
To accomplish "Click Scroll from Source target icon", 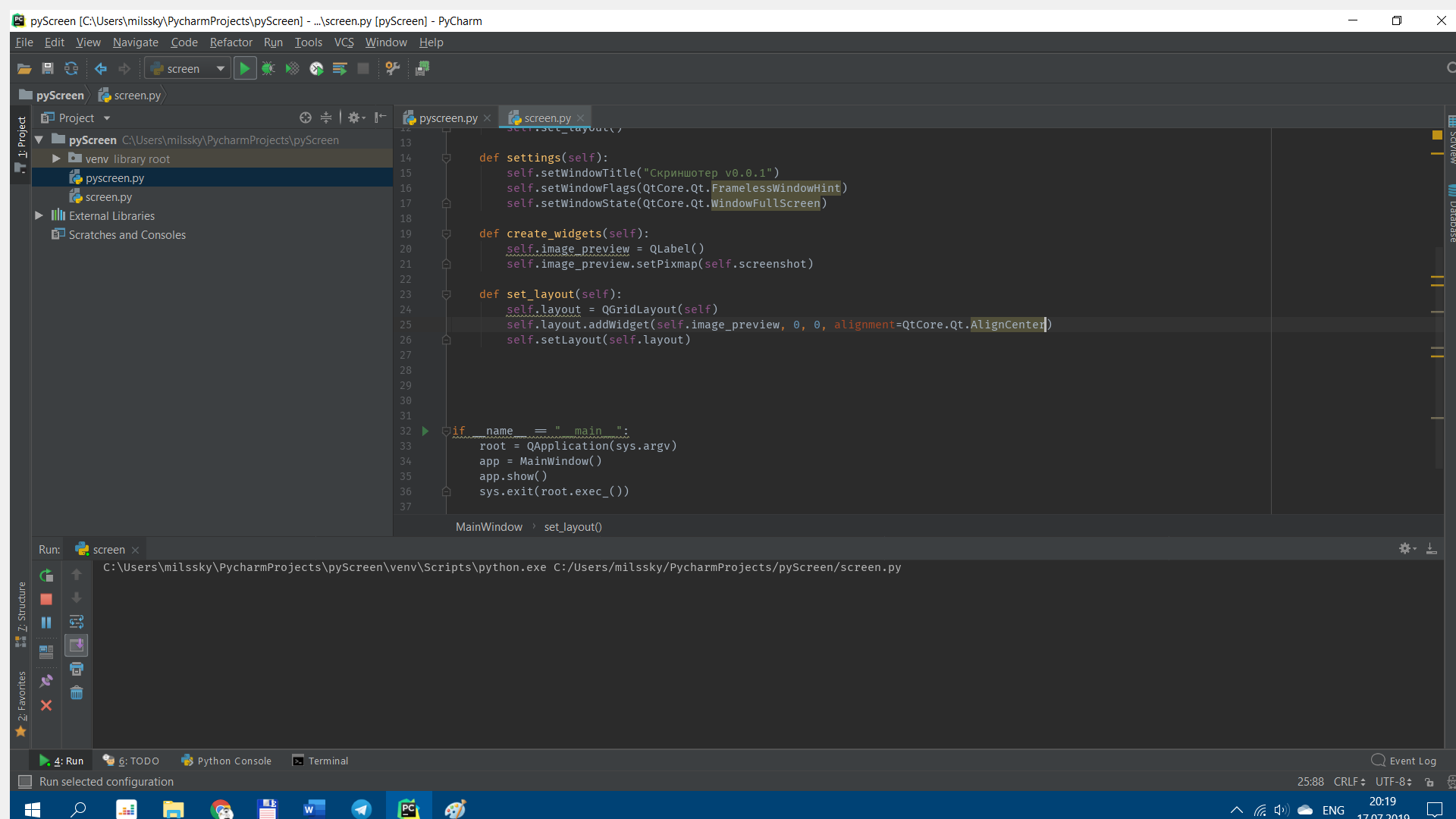I will pos(306,118).
